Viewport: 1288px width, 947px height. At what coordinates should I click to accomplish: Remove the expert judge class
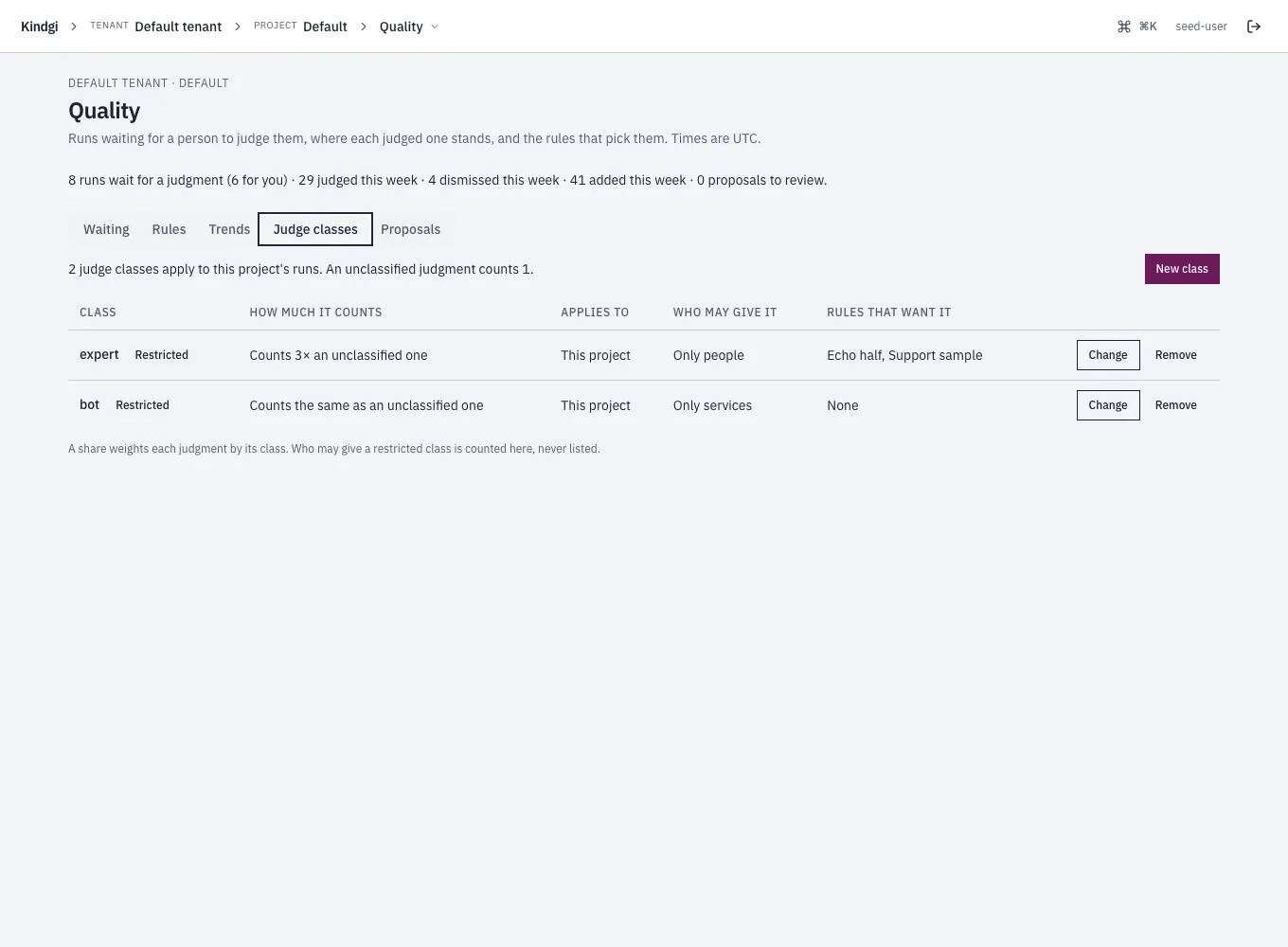(x=1175, y=355)
